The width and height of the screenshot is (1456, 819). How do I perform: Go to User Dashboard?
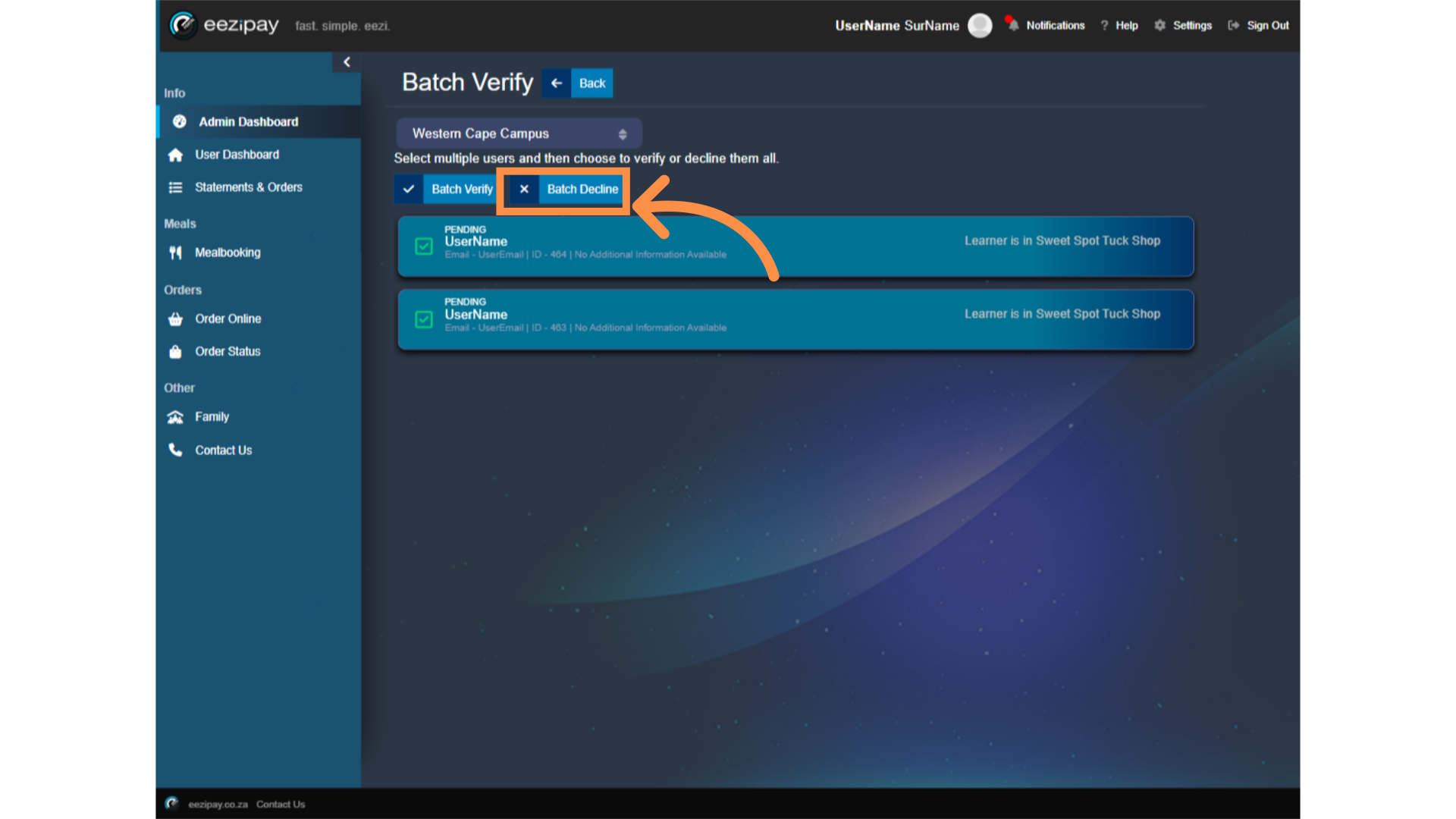coord(237,155)
